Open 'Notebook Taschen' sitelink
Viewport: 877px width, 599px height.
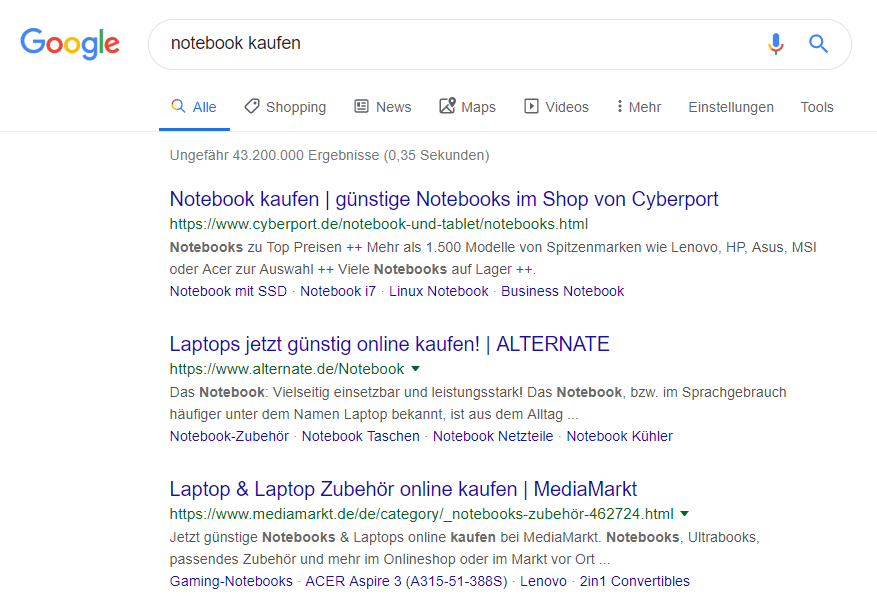coord(361,436)
